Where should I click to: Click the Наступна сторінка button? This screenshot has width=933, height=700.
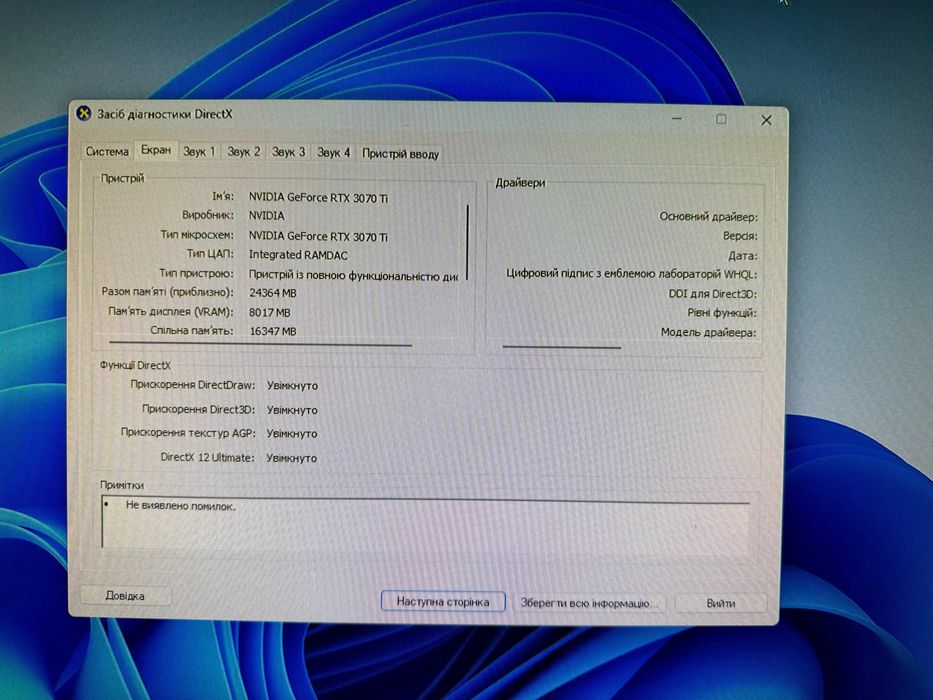[x=443, y=602]
